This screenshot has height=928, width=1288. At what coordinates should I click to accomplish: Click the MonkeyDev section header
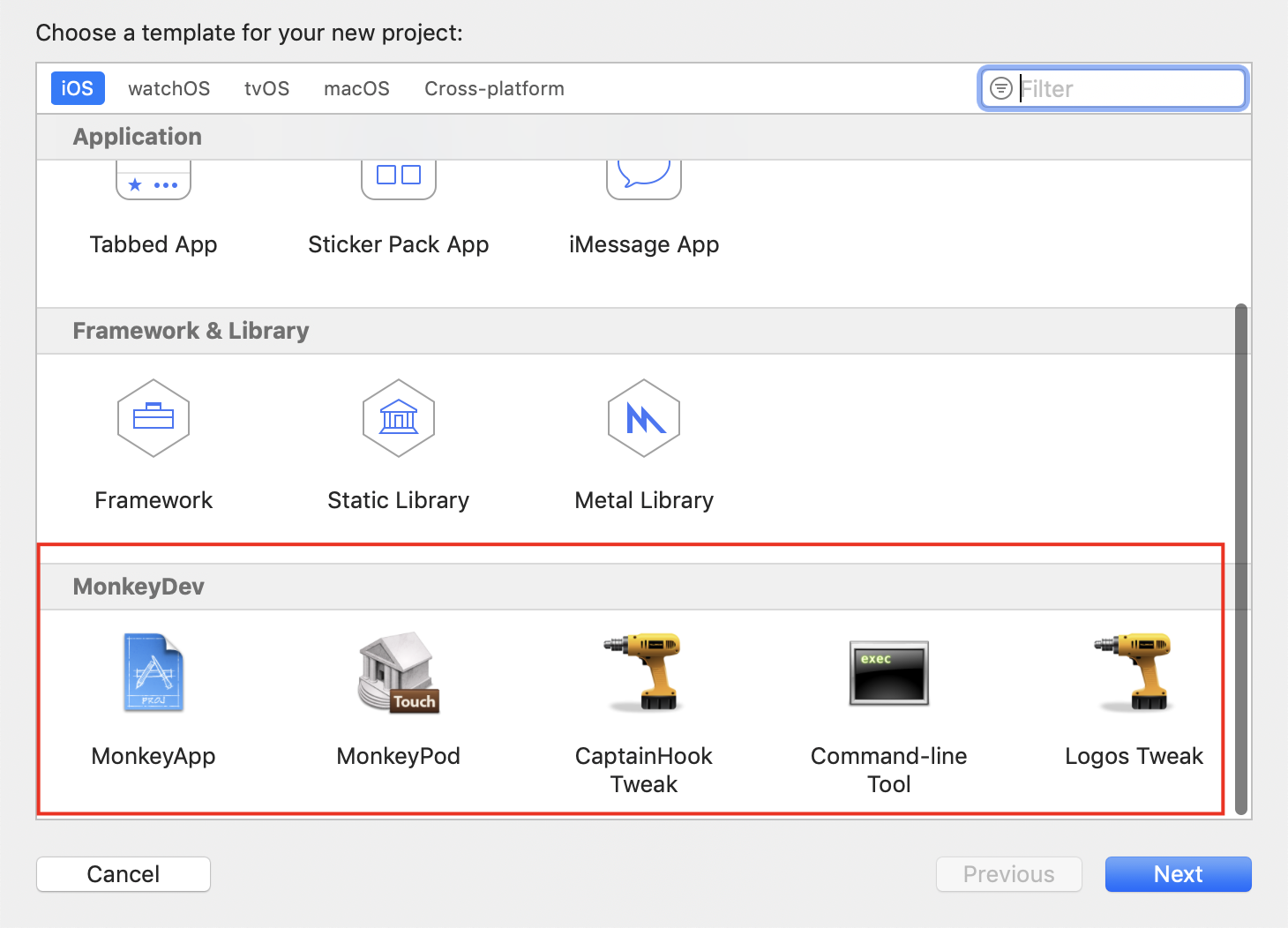click(x=139, y=587)
